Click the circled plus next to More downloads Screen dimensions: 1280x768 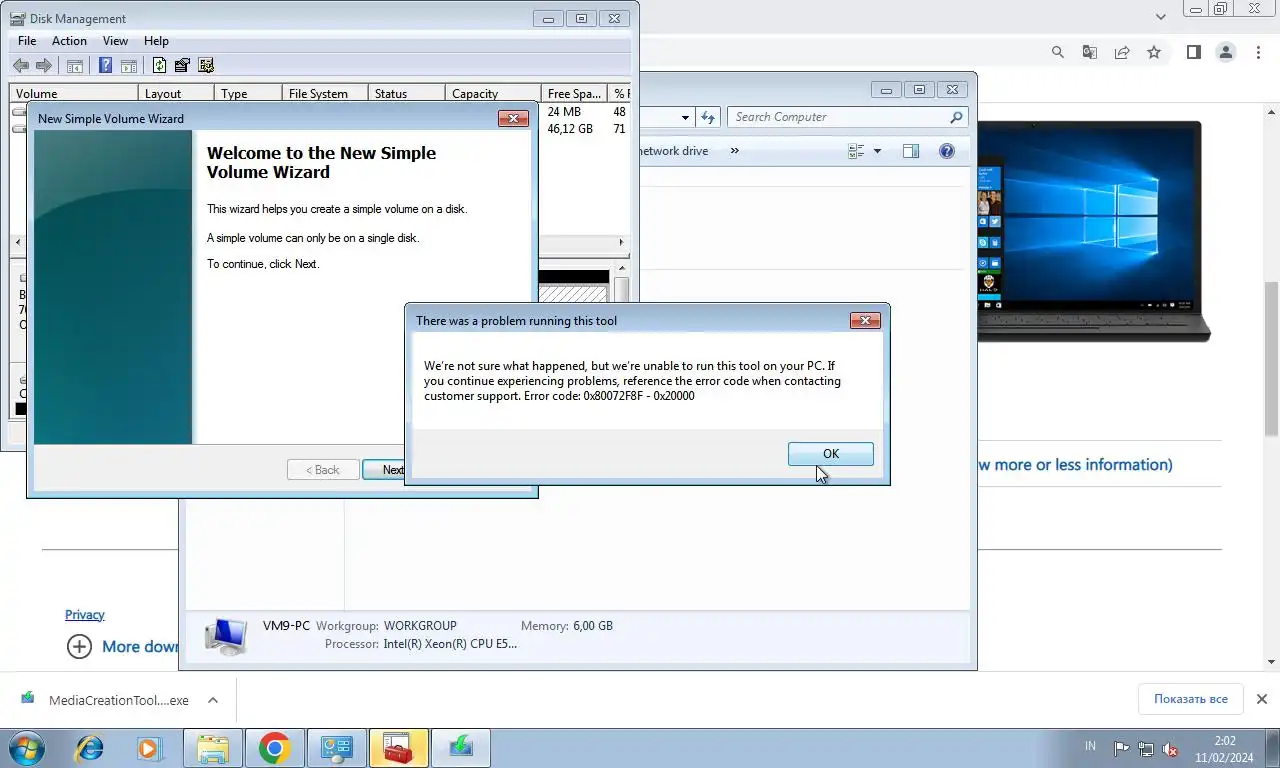[x=79, y=646]
